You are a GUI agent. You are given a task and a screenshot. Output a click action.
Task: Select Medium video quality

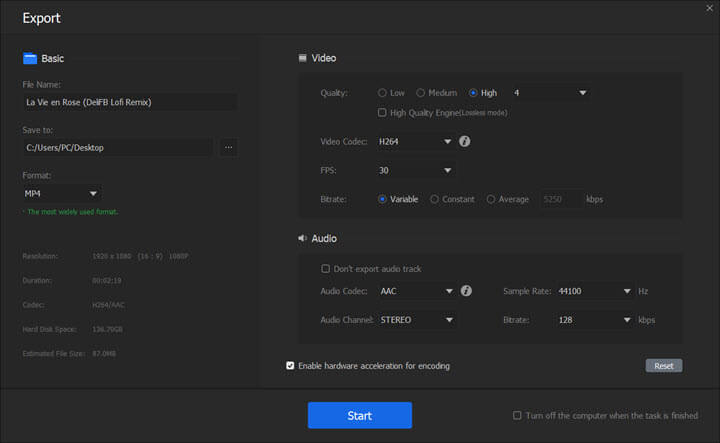coord(421,93)
